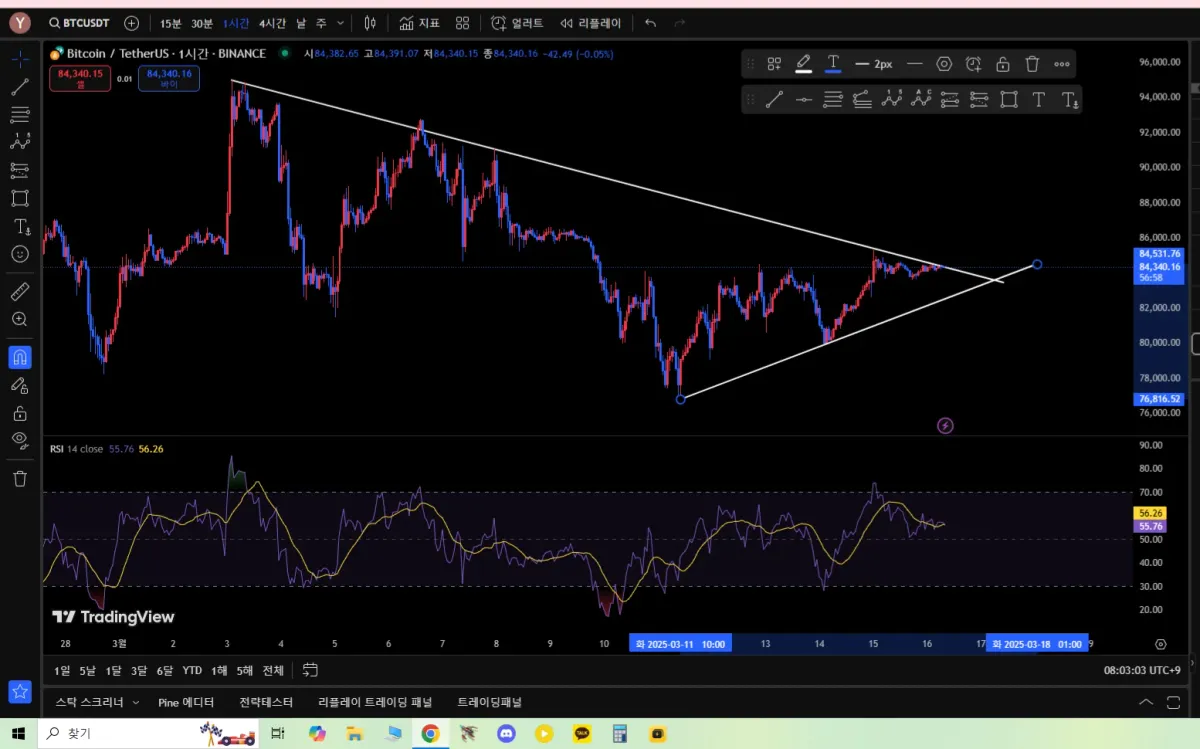Create an alert via 얼러트 button
Screen dimensions: 1200x749
[517, 23]
